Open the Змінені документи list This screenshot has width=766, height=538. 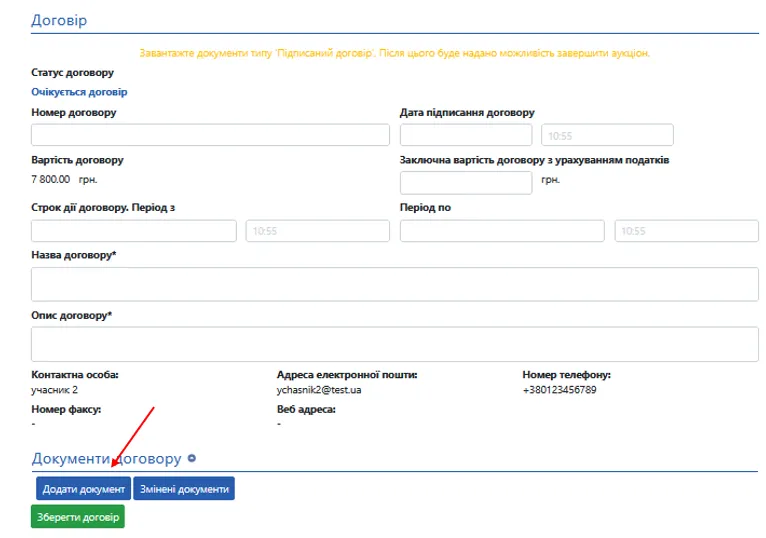[x=184, y=489]
